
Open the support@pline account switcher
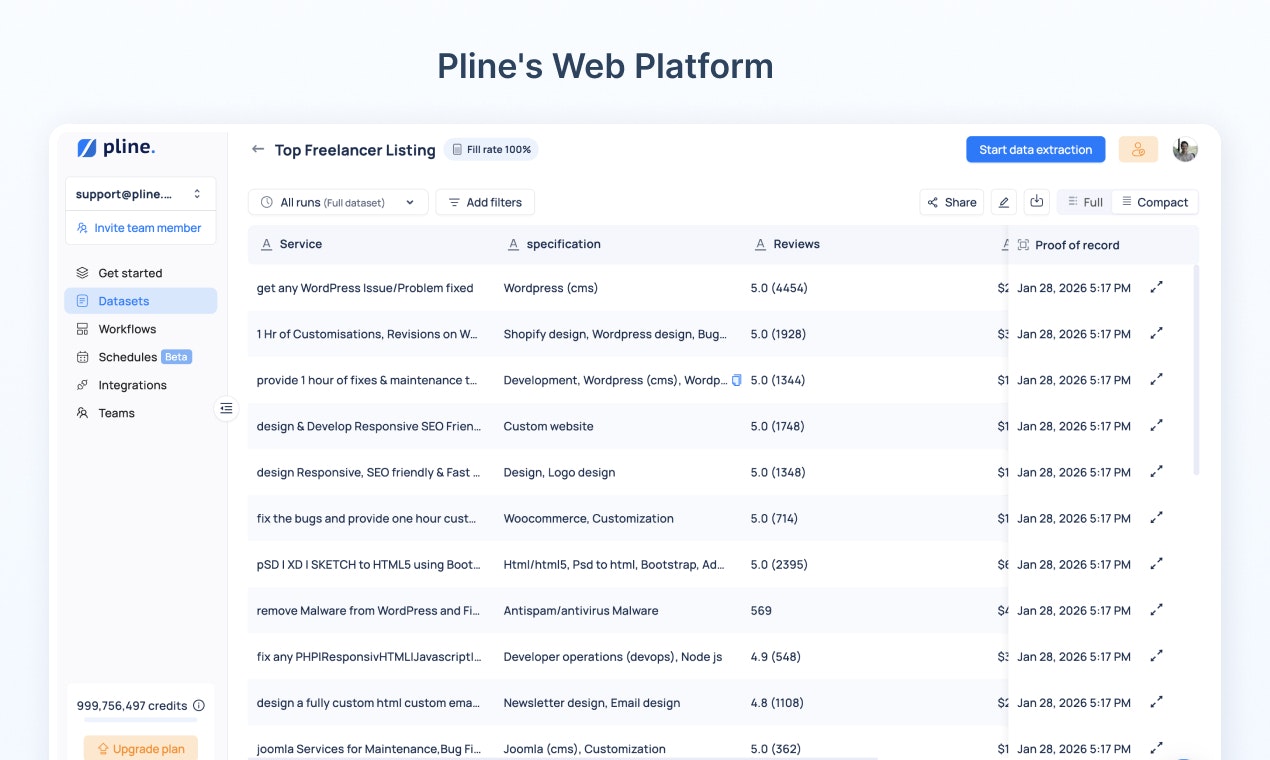(140, 193)
